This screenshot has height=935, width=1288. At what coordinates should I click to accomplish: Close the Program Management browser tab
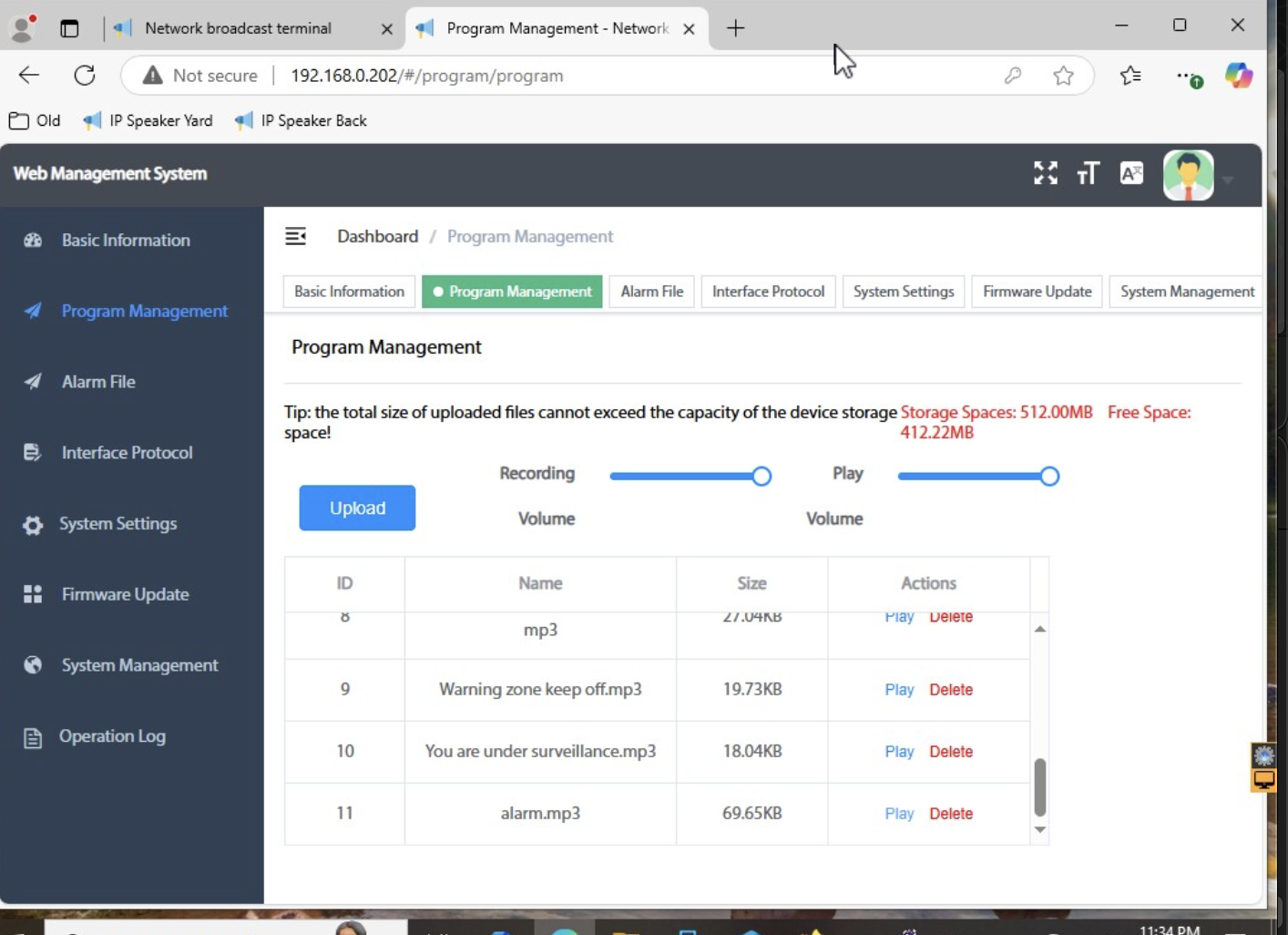689,29
